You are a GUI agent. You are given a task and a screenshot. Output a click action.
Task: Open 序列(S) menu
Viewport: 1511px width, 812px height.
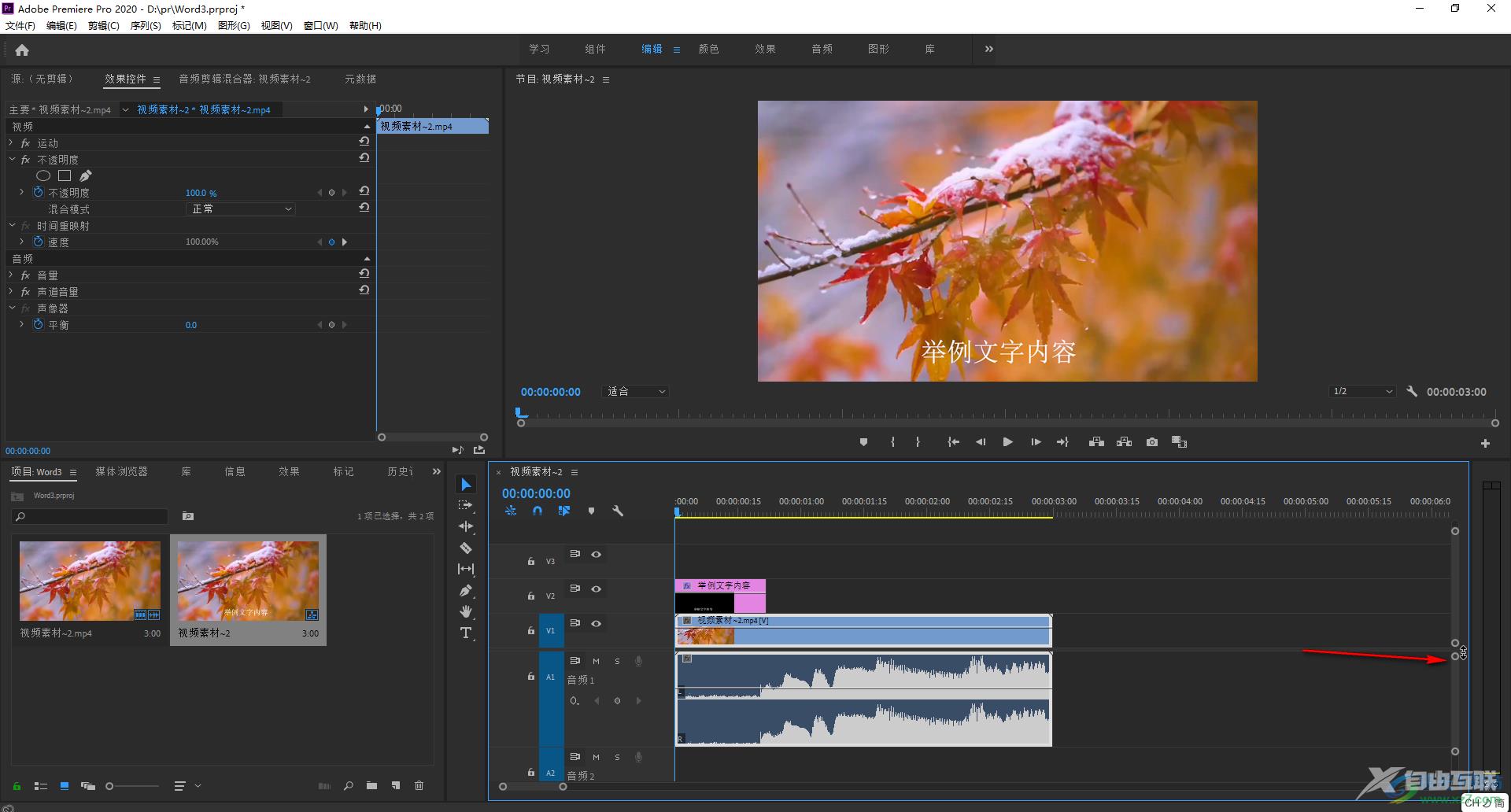pos(146,25)
